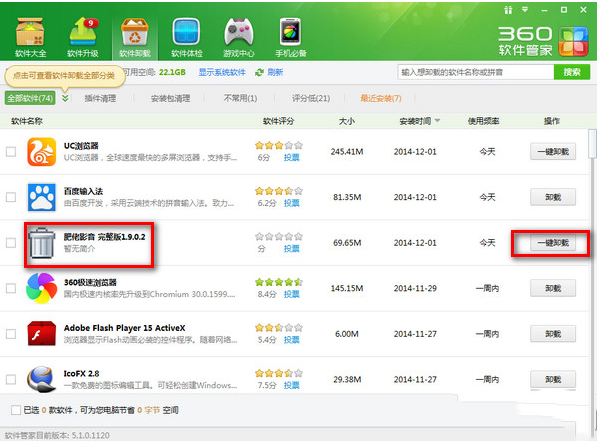Click the 360软件管家 logo
The height and width of the screenshot is (441, 597).
543,41
